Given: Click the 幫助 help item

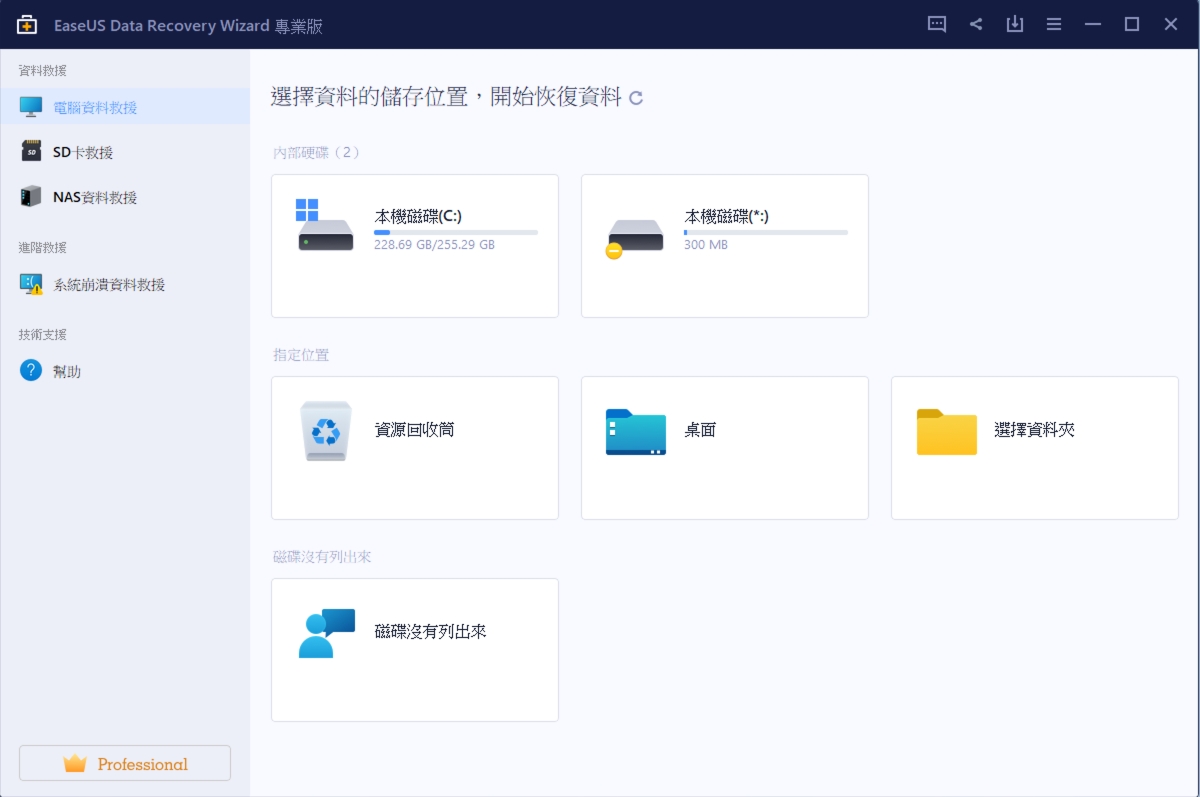Looking at the screenshot, I should point(67,371).
